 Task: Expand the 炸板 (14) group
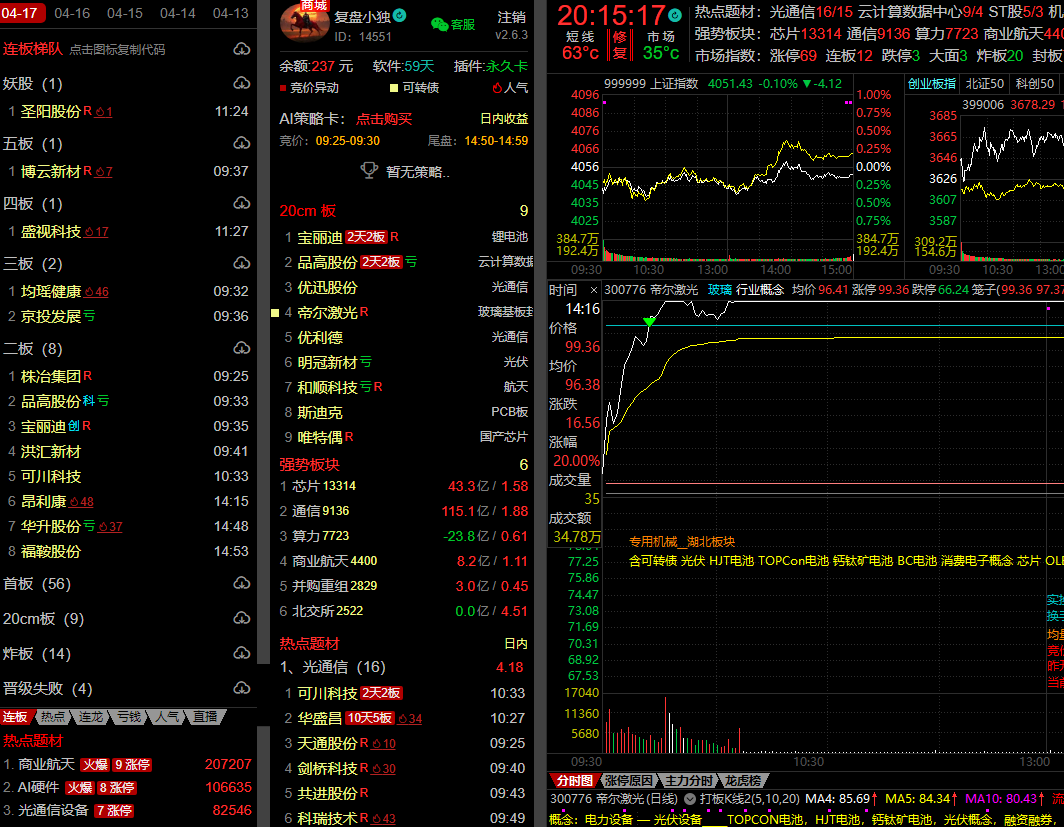point(241,654)
